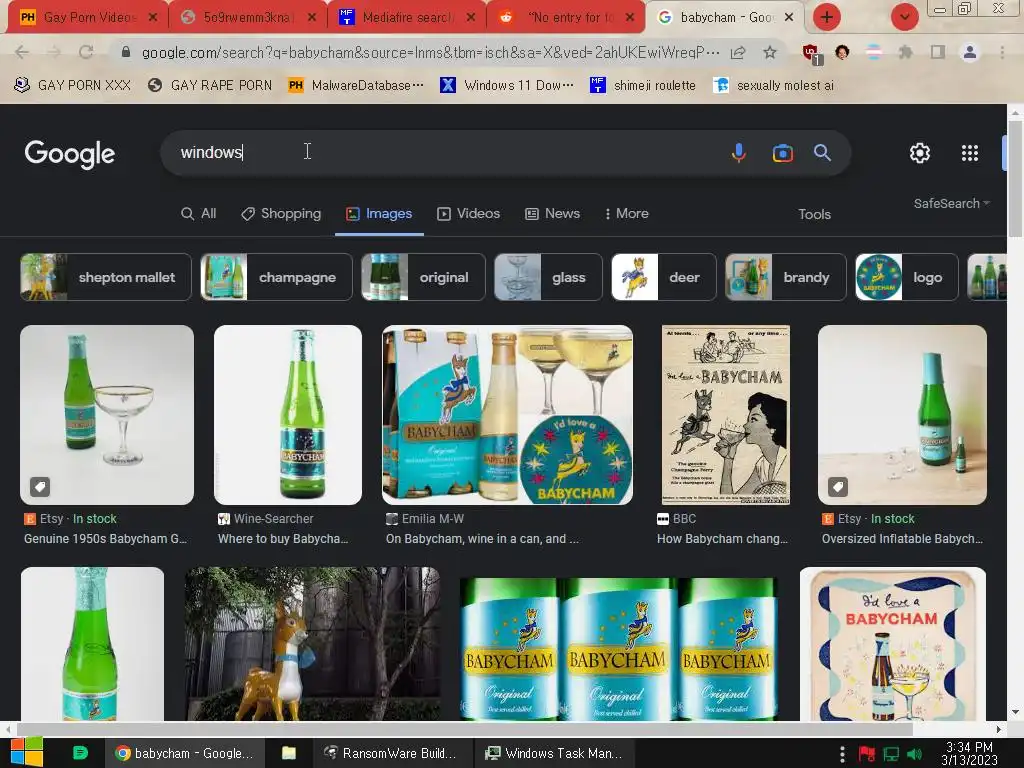Open the deer statue photo thumbnail
The width and height of the screenshot is (1024, 768).
(x=312, y=644)
